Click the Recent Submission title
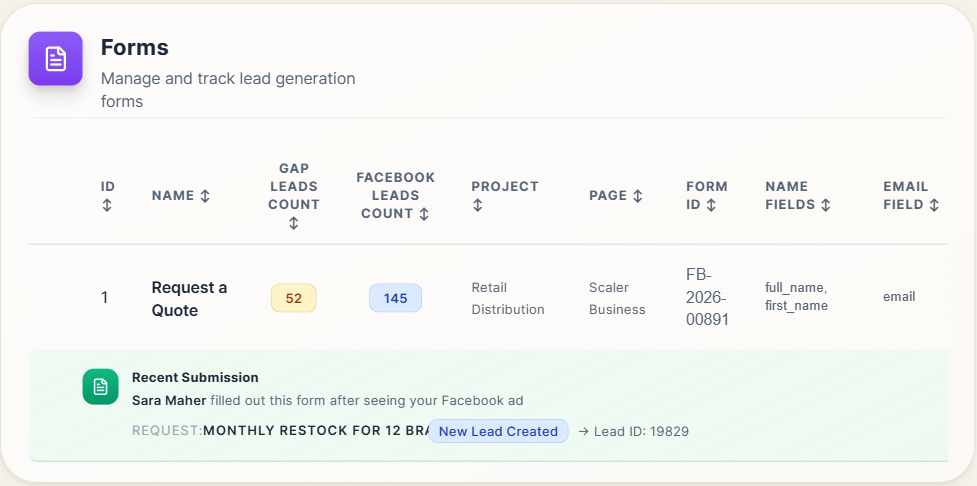This screenshot has width=977, height=486. click(195, 378)
